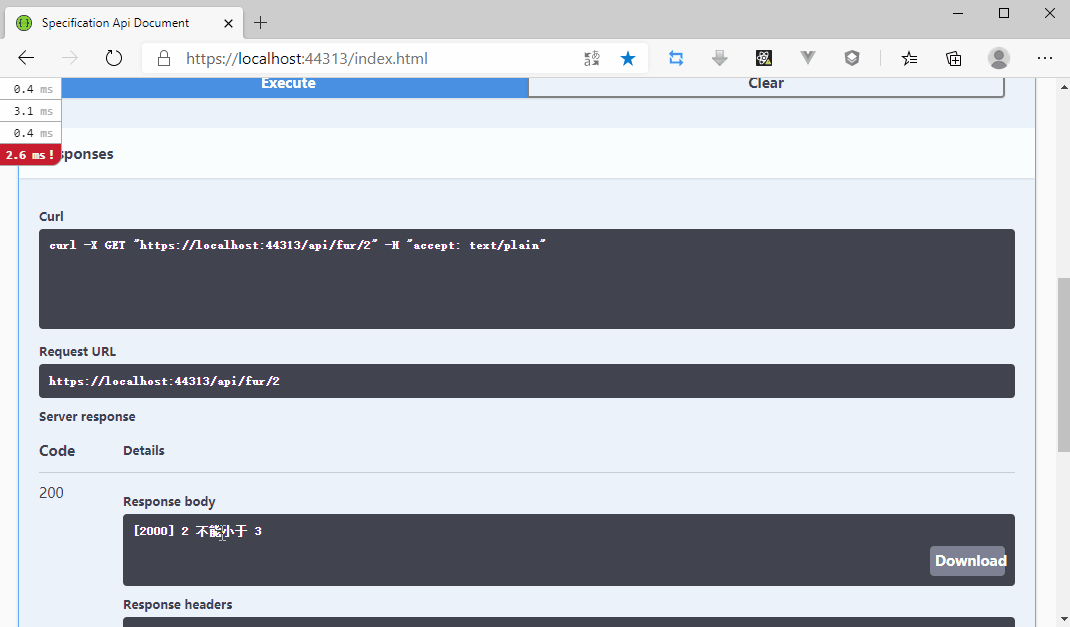Image resolution: width=1070 pixels, height=627 pixels.
Task: Refresh the current page
Action: [114, 58]
